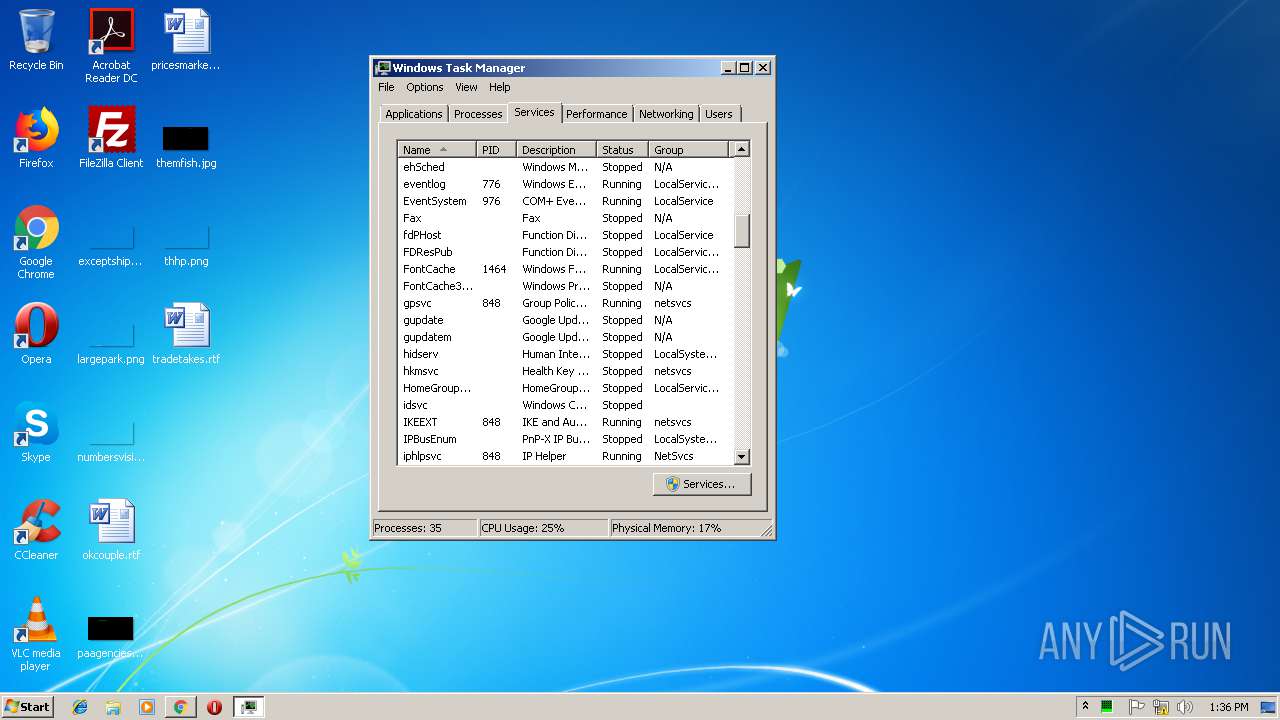Select the thhp.png desktop file
The width and height of the screenshot is (1280, 720).
coord(186,245)
